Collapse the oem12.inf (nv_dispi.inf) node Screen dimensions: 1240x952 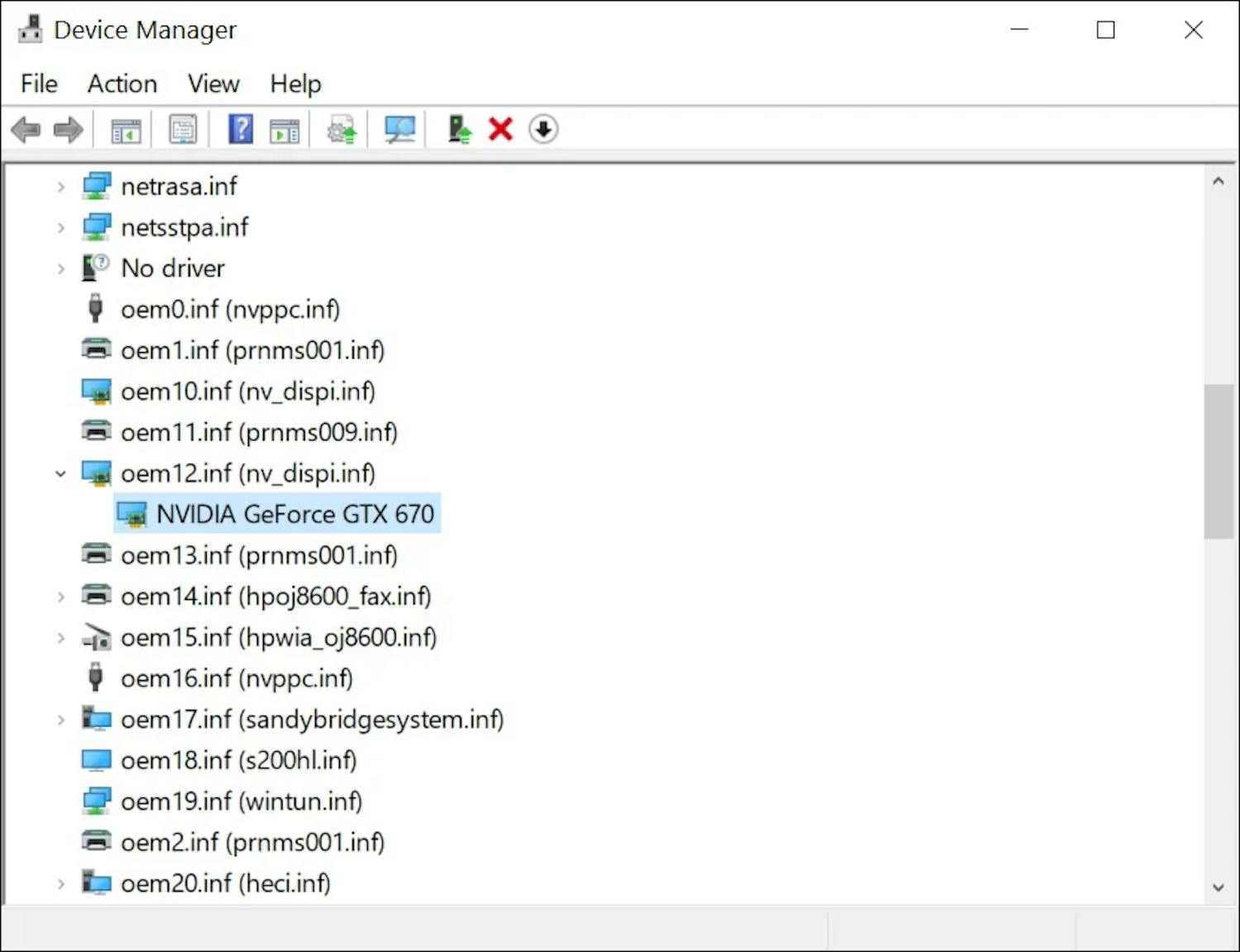click(60, 474)
